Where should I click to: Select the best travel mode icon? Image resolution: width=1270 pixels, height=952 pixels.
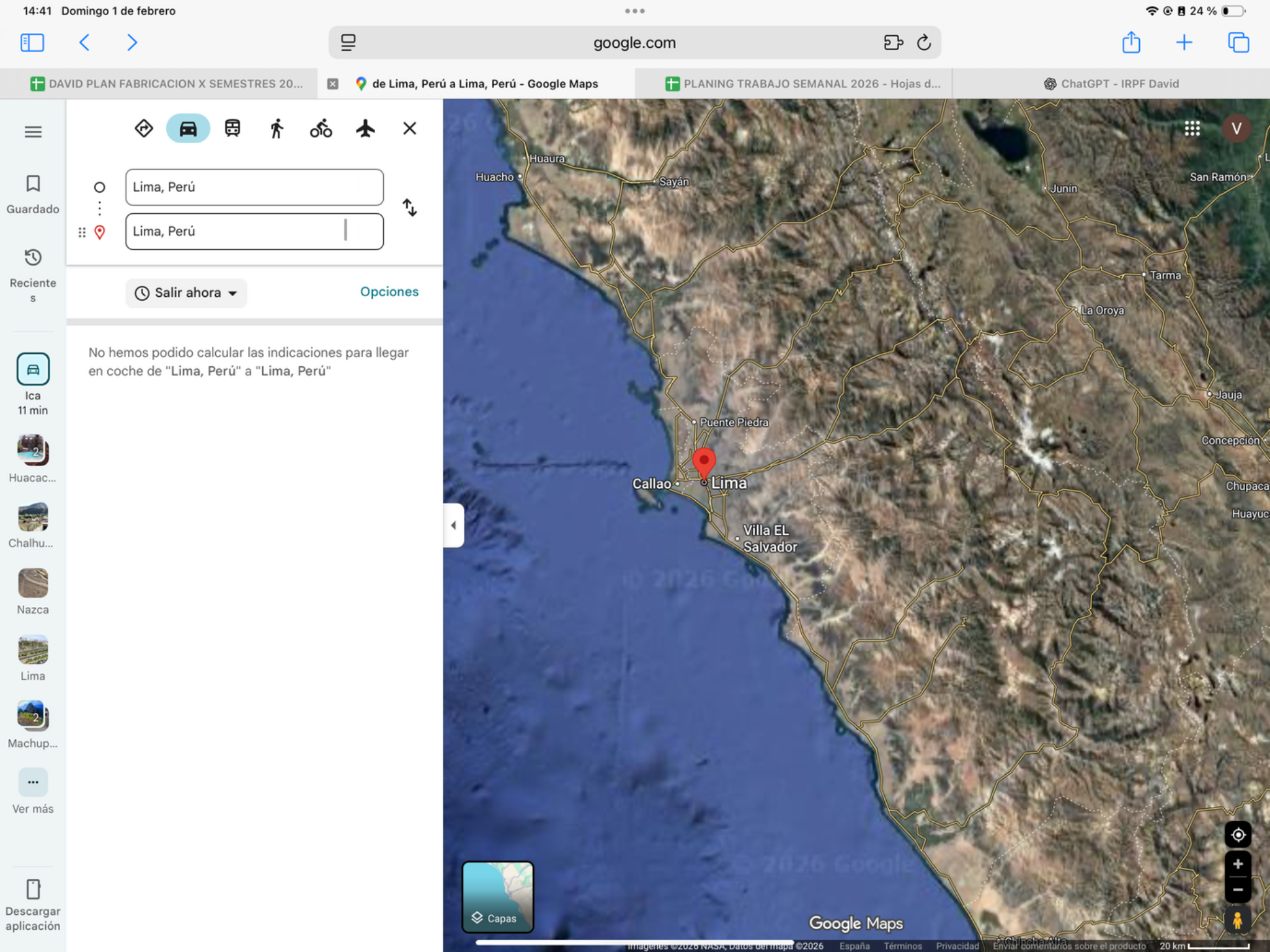point(144,128)
